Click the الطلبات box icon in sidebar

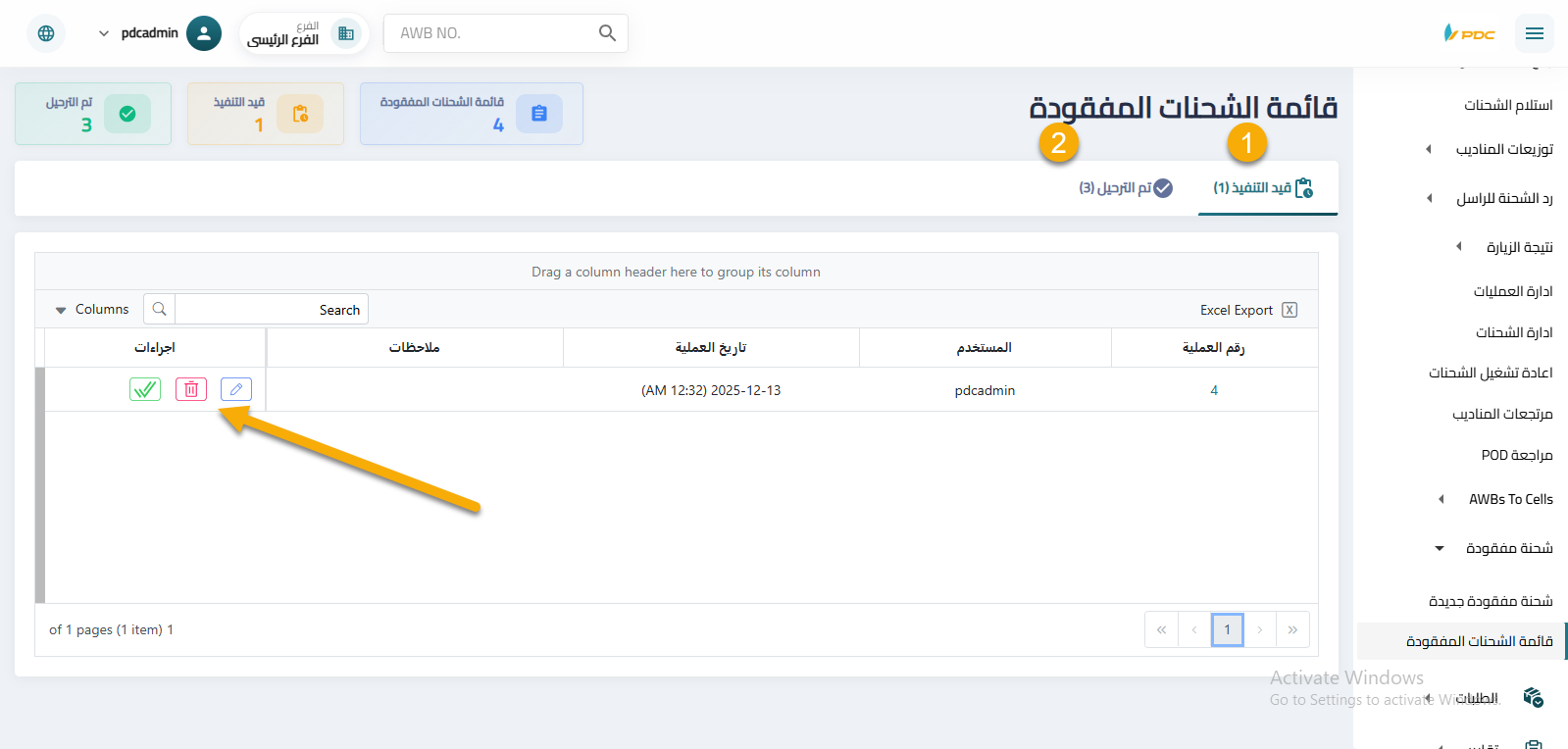(1534, 697)
